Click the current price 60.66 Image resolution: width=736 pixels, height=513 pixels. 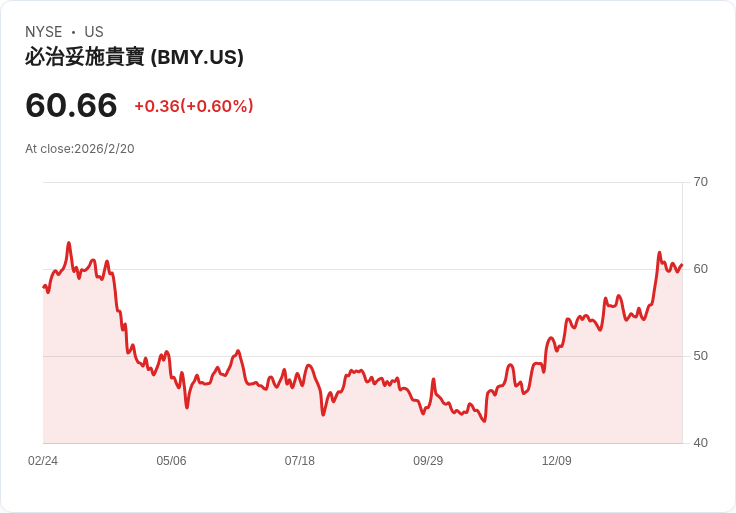tap(71, 105)
